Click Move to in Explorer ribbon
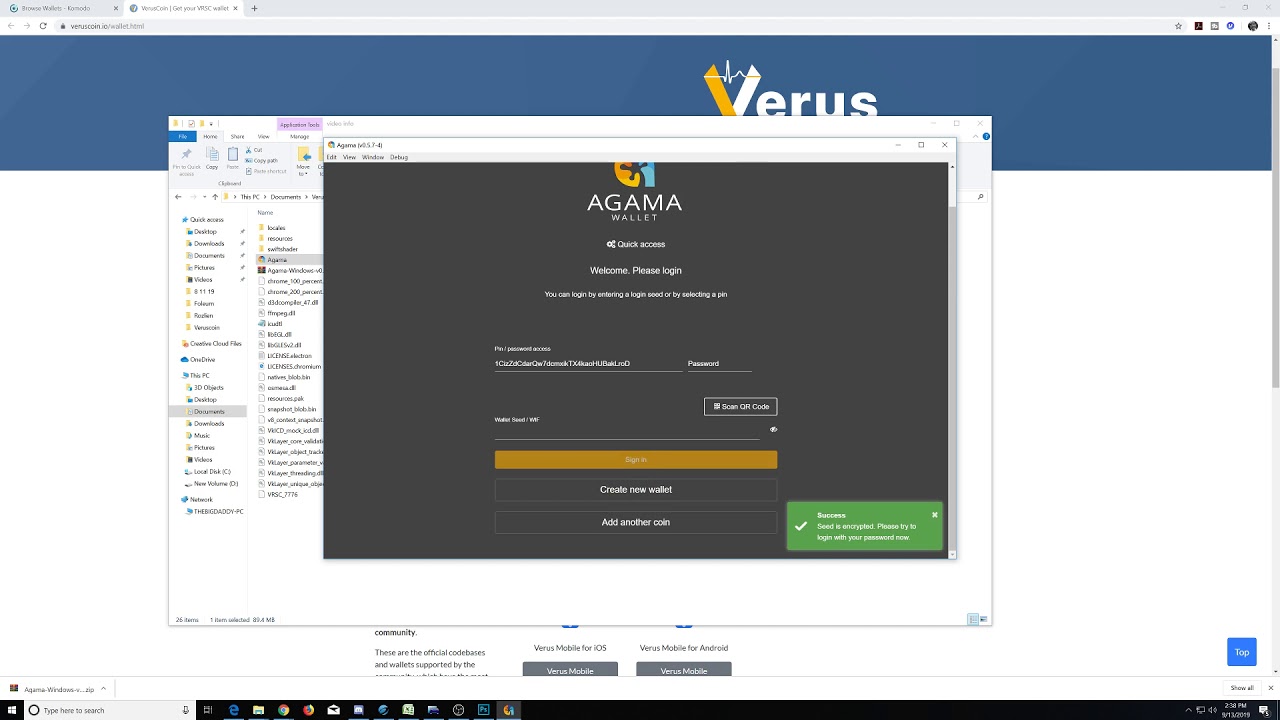The height and width of the screenshot is (720, 1280). tap(303, 160)
